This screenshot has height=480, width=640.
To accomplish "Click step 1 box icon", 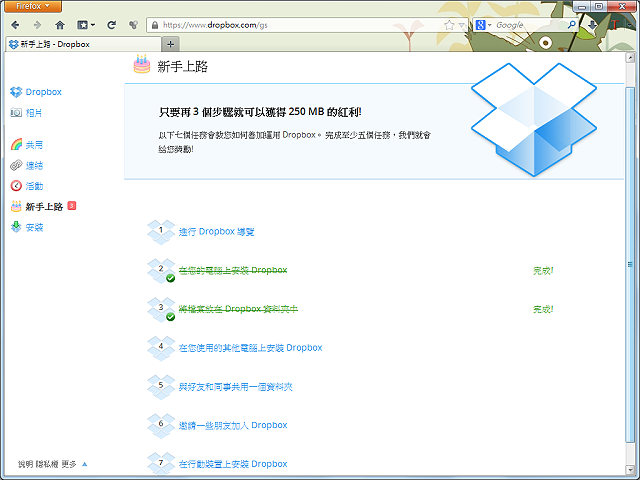I will click(161, 232).
